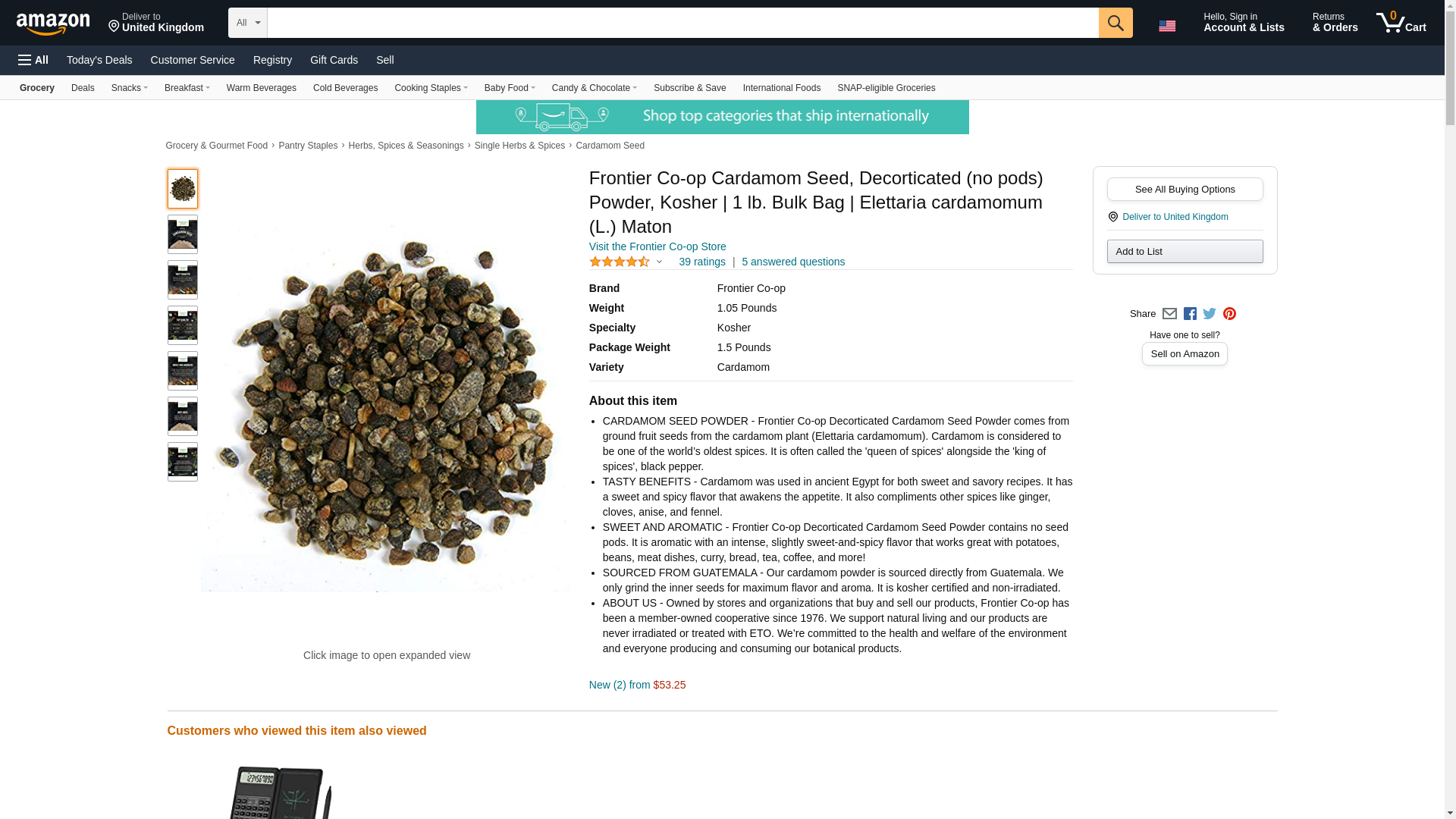This screenshot has height=819, width=1456.
Task: Open the 39 ratings link
Action: point(702,262)
